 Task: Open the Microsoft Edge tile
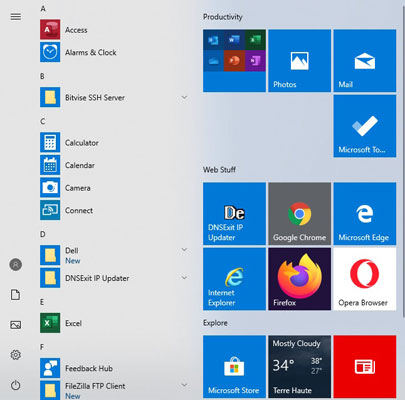pyautogui.click(x=365, y=214)
